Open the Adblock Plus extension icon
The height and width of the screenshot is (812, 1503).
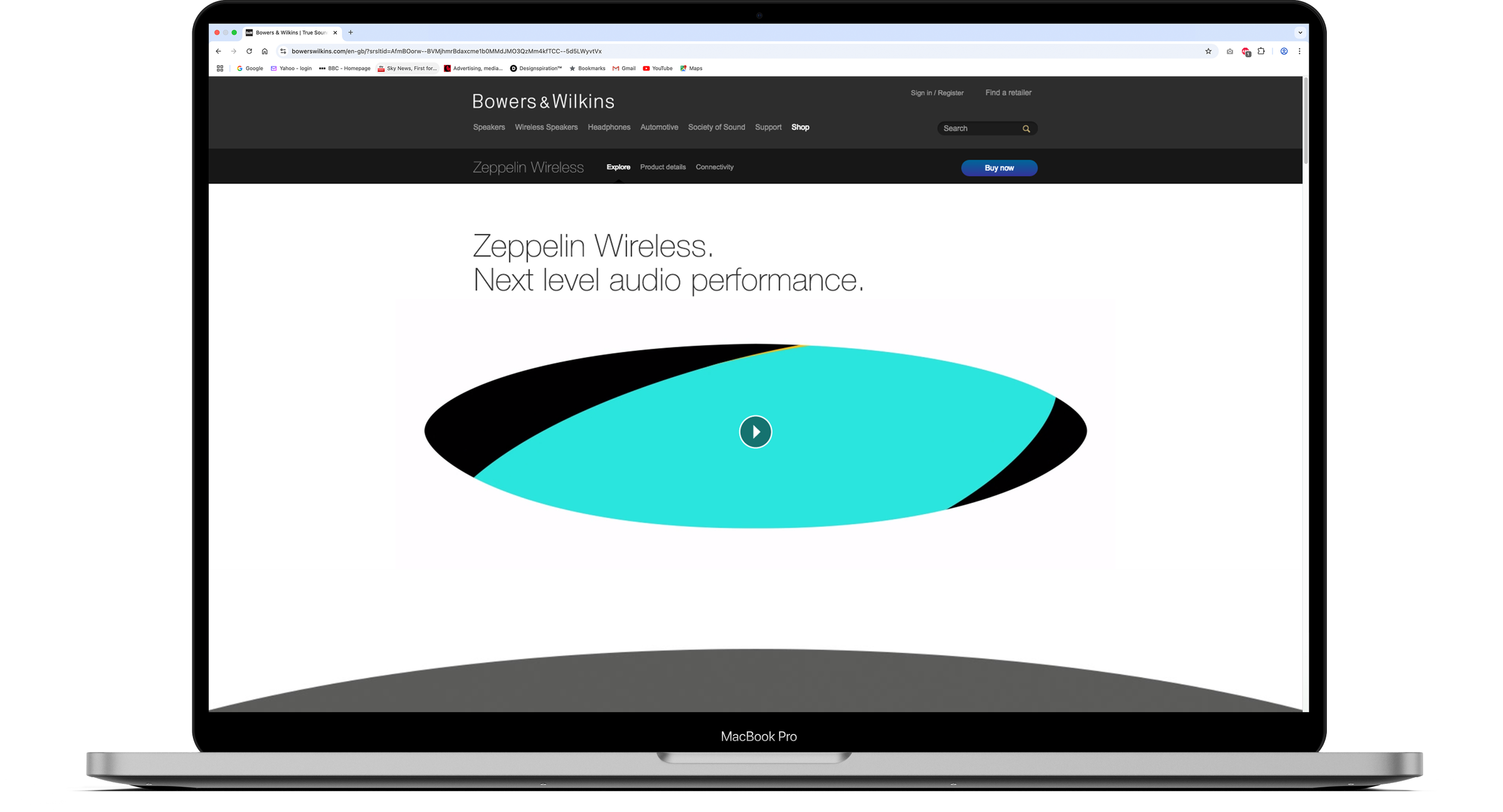click(x=1246, y=52)
